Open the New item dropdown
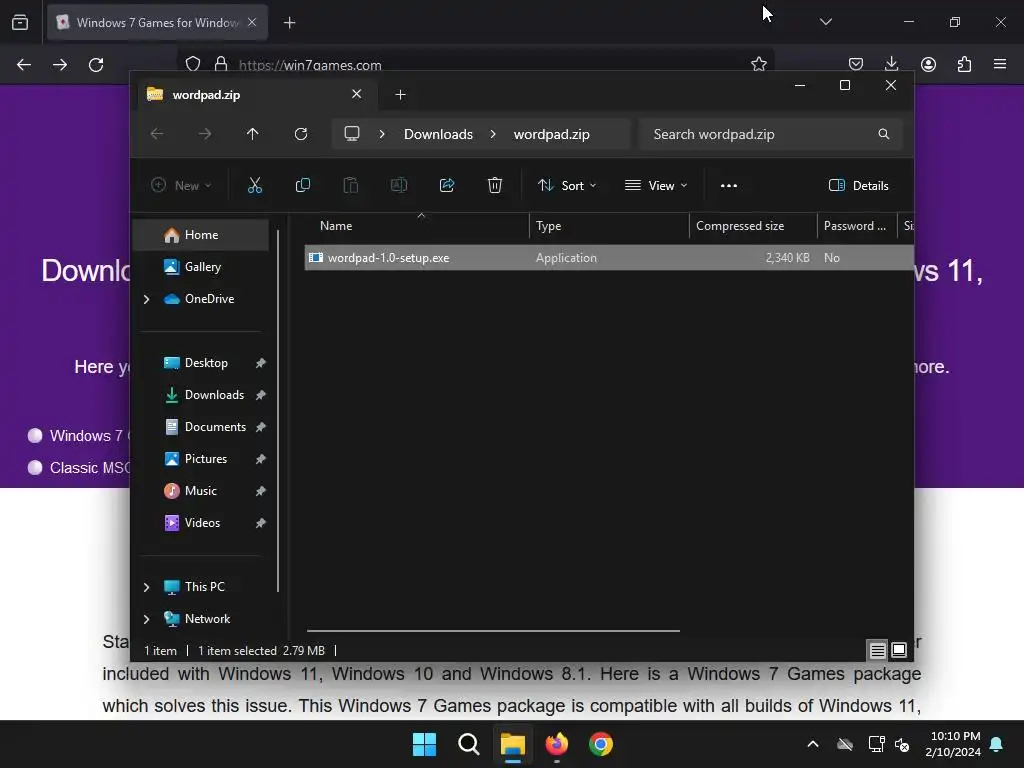Viewport: 1024px width, 768px height. click(x=181, y=185)
